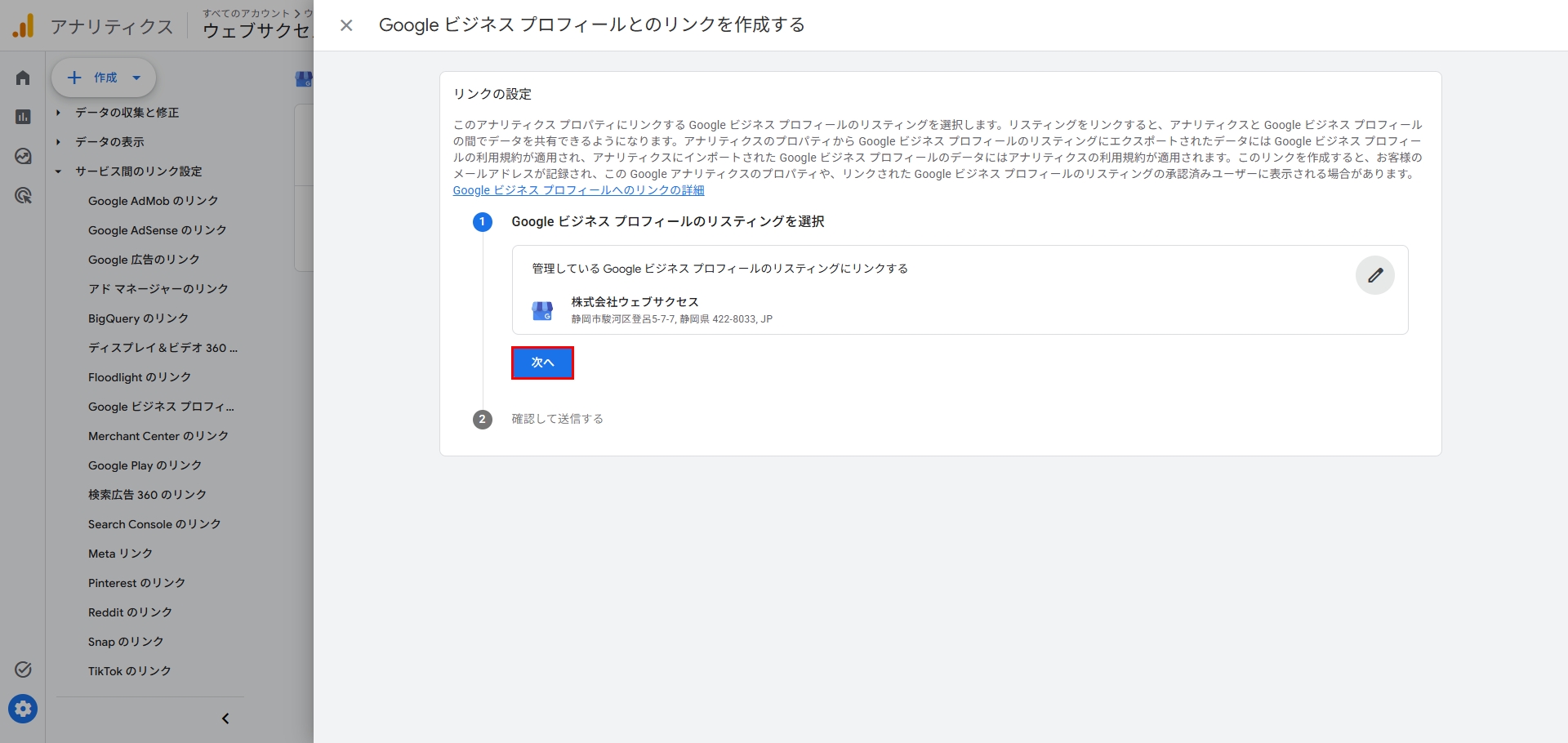This screenshot has height=743, width=1568.
Task: Collapse the sidebar with the chevron arrow
Action: (x=225, y=719)
